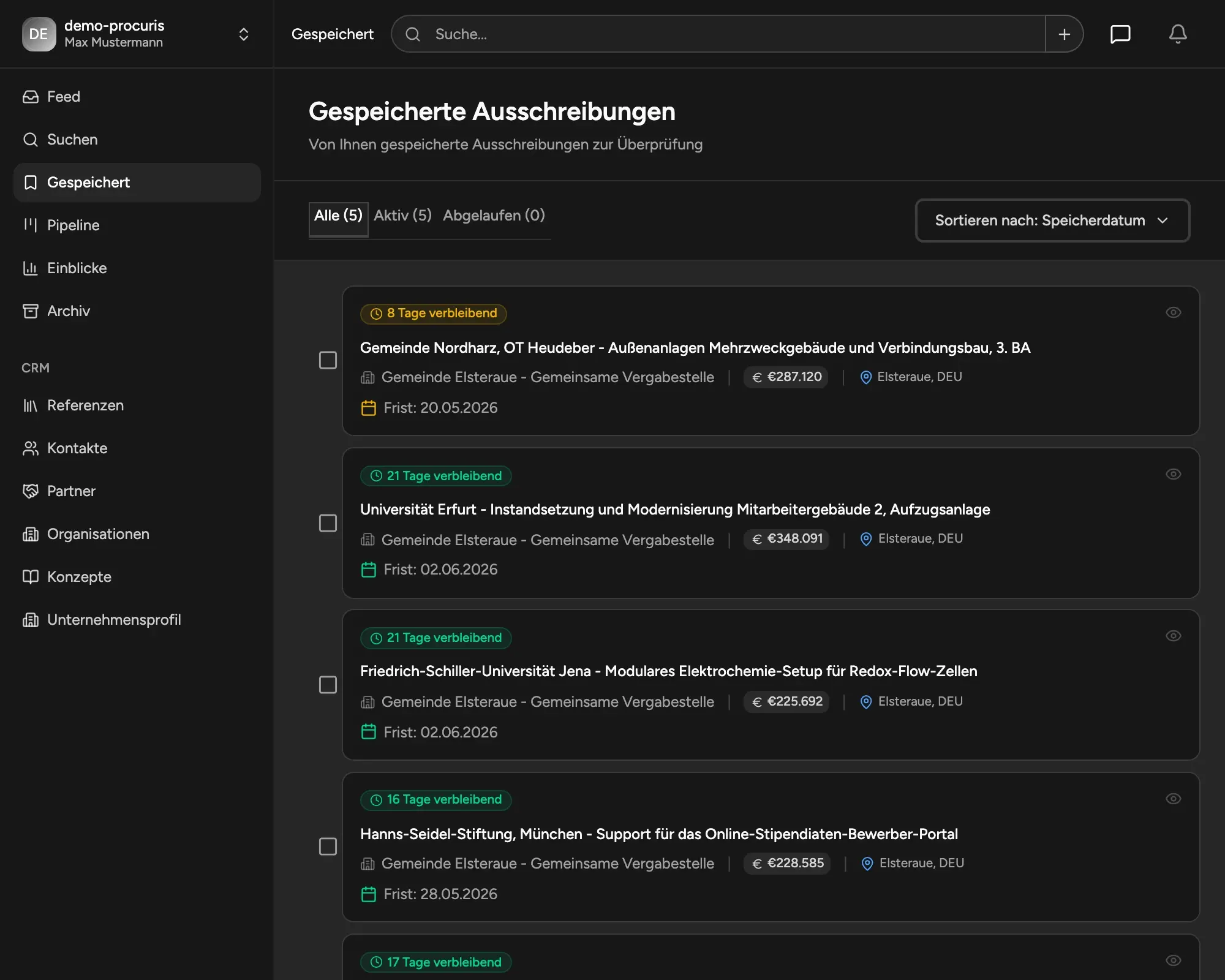Click the Pipeline columns icon
Image resolution: width=1225 pixels, height=980 pixels.
[x=31, y=225]
